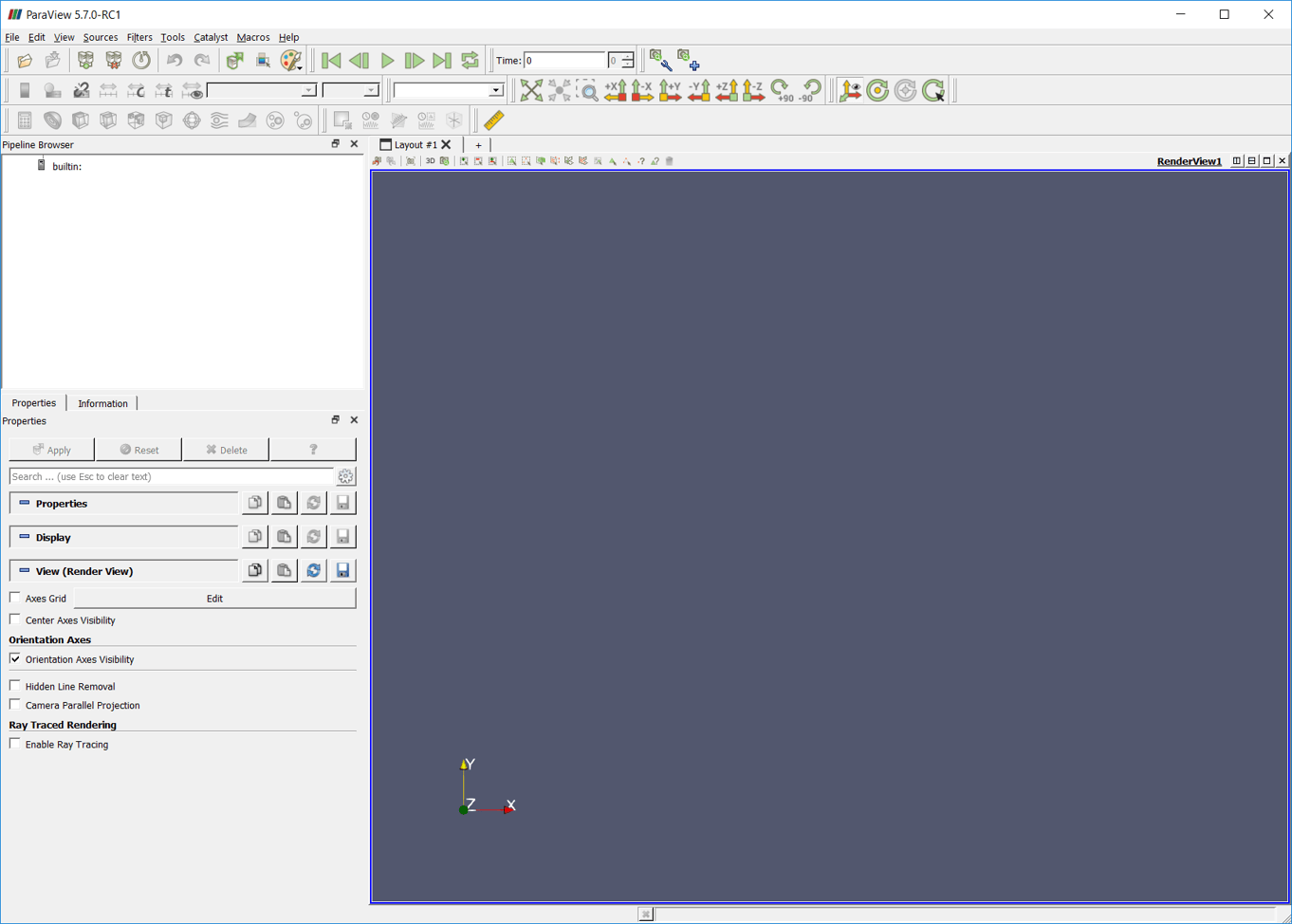Viewport: 1292px width, 924px height.
Task: Click the Apply button
Action: pos(52,450)
